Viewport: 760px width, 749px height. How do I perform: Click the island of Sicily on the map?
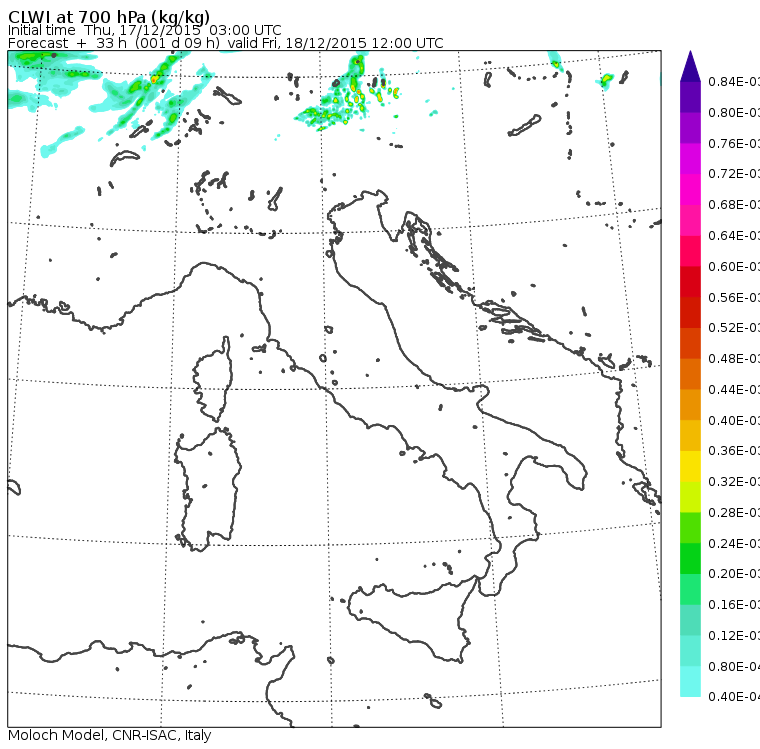tap(412, 618)
